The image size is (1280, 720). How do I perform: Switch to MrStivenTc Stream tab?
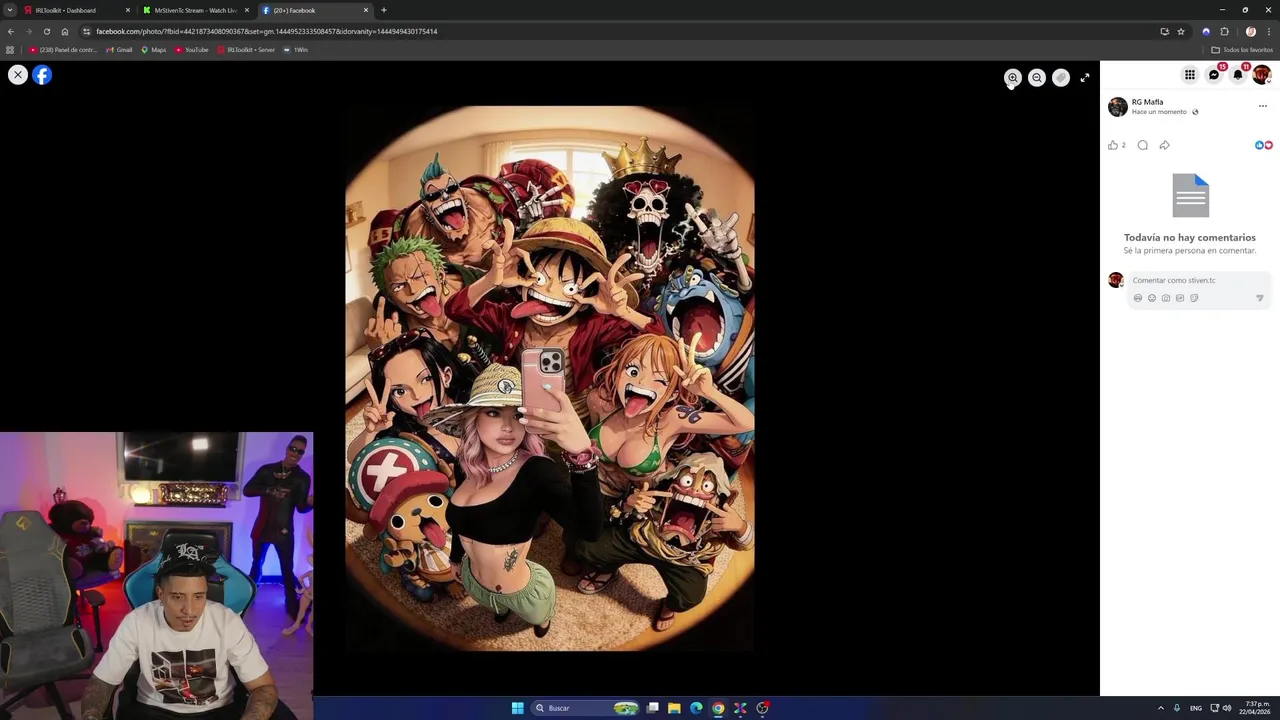(x=195, y=10)
